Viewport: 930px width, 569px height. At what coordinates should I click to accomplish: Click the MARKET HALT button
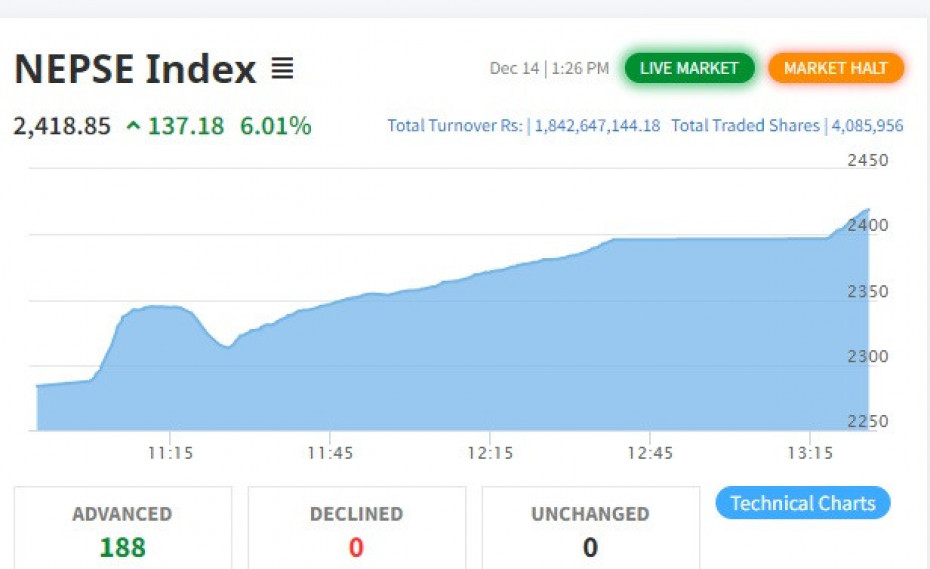(x=836, y=68)
